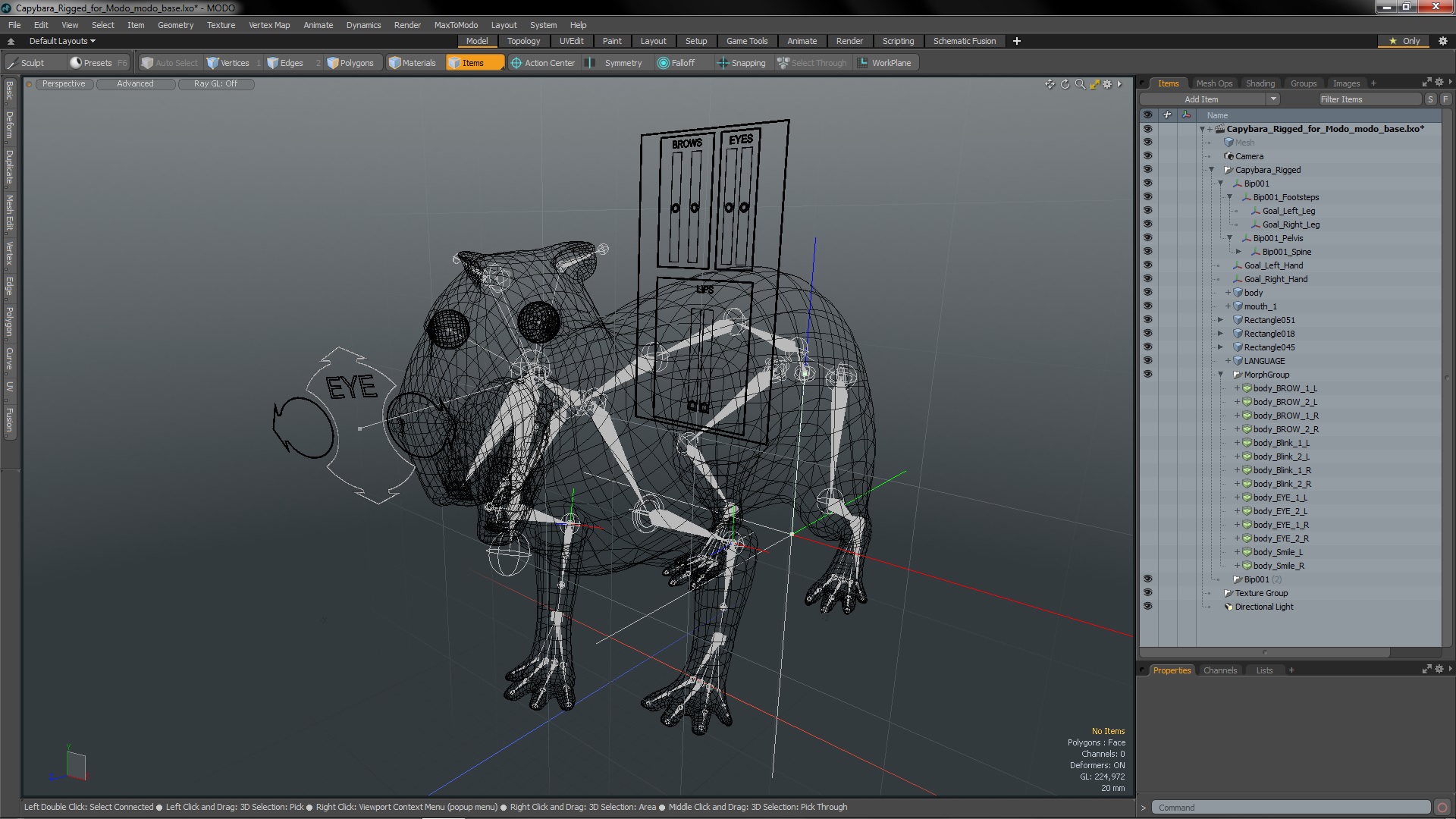Expand the MorphGroup tree node
Image resolution: width=1456 pixels, height=819 pixels.
[x=1222, y=374]
